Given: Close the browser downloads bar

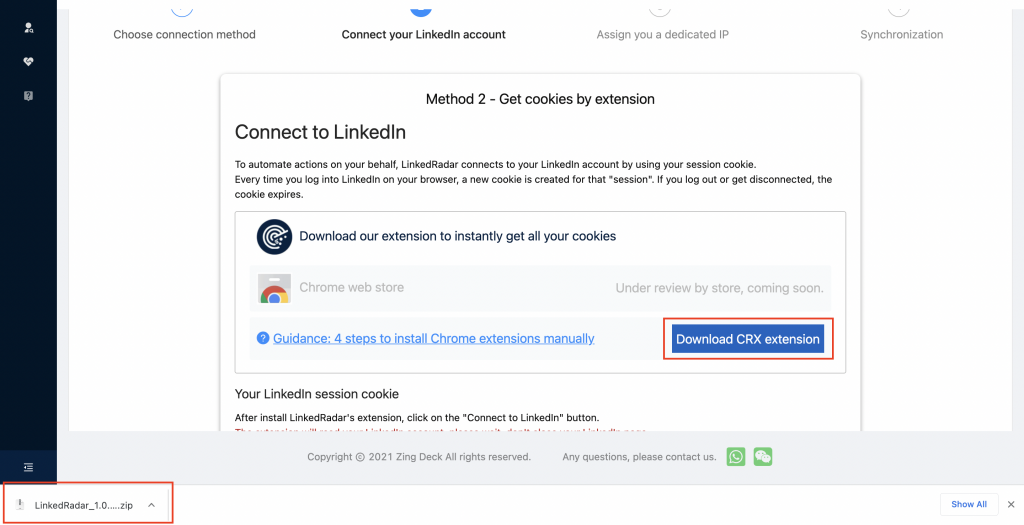Looking at the screenshot, I should 1011,505.
